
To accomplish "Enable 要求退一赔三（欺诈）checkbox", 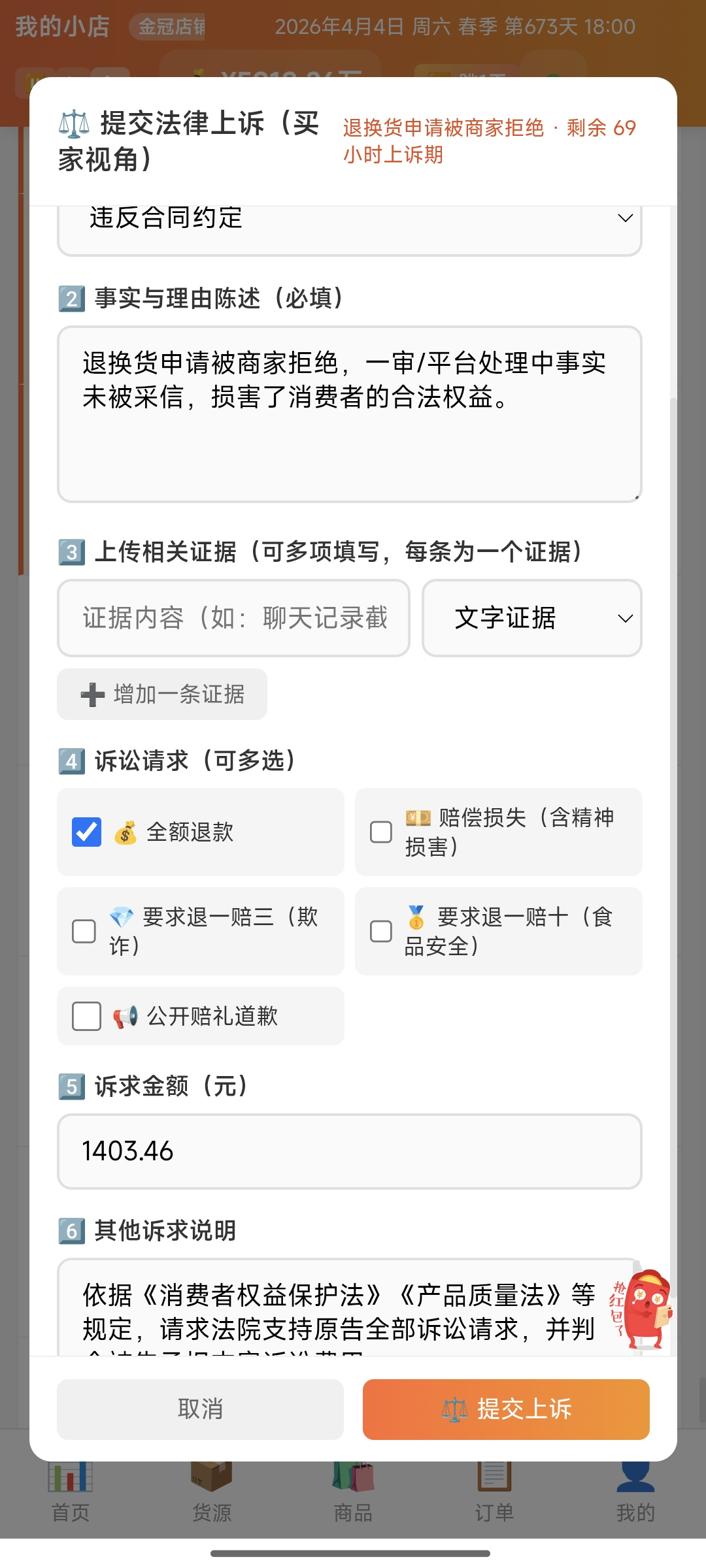I will pos(84,931).
